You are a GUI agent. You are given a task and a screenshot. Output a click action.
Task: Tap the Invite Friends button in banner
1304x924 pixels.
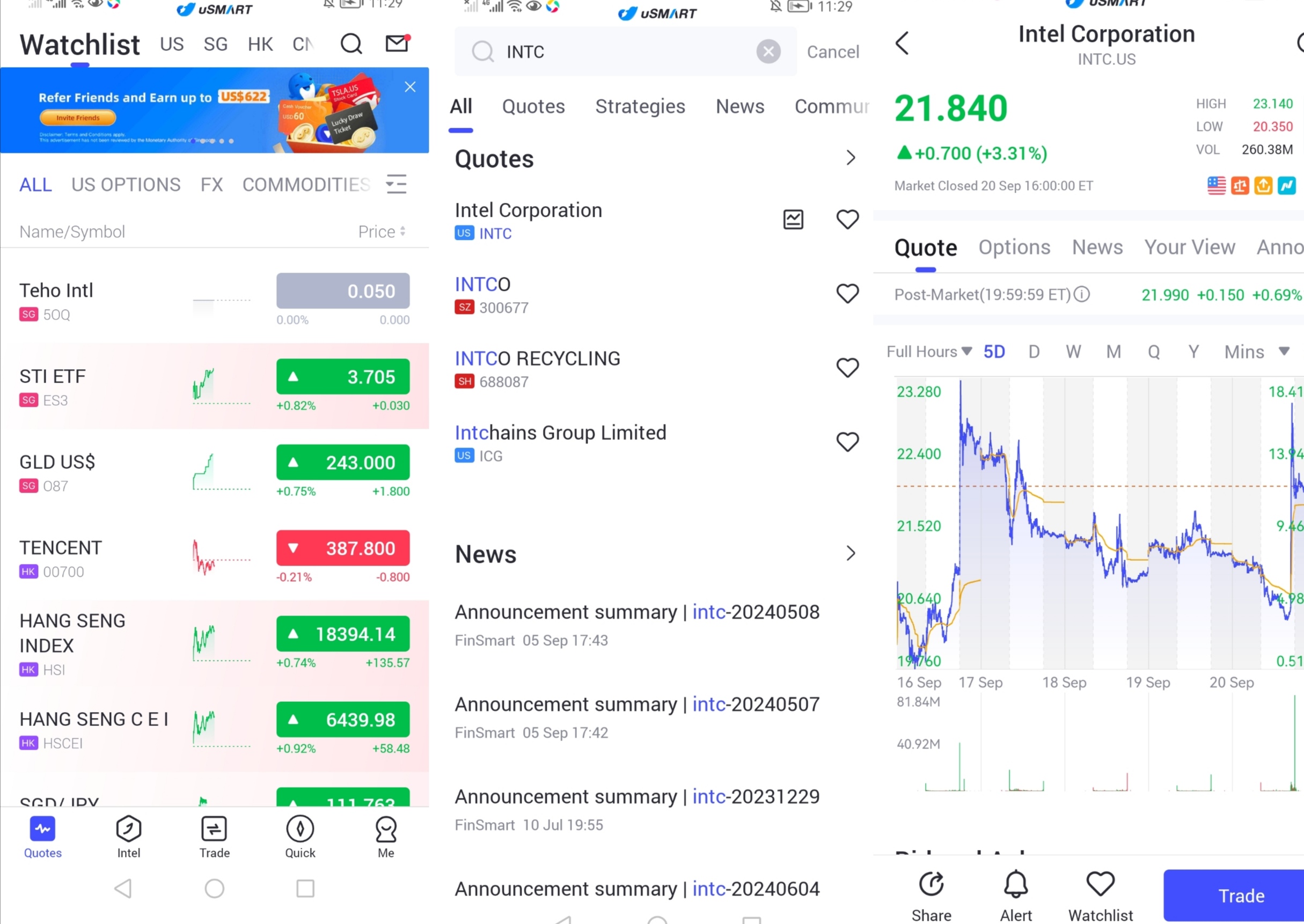[78, 118]
